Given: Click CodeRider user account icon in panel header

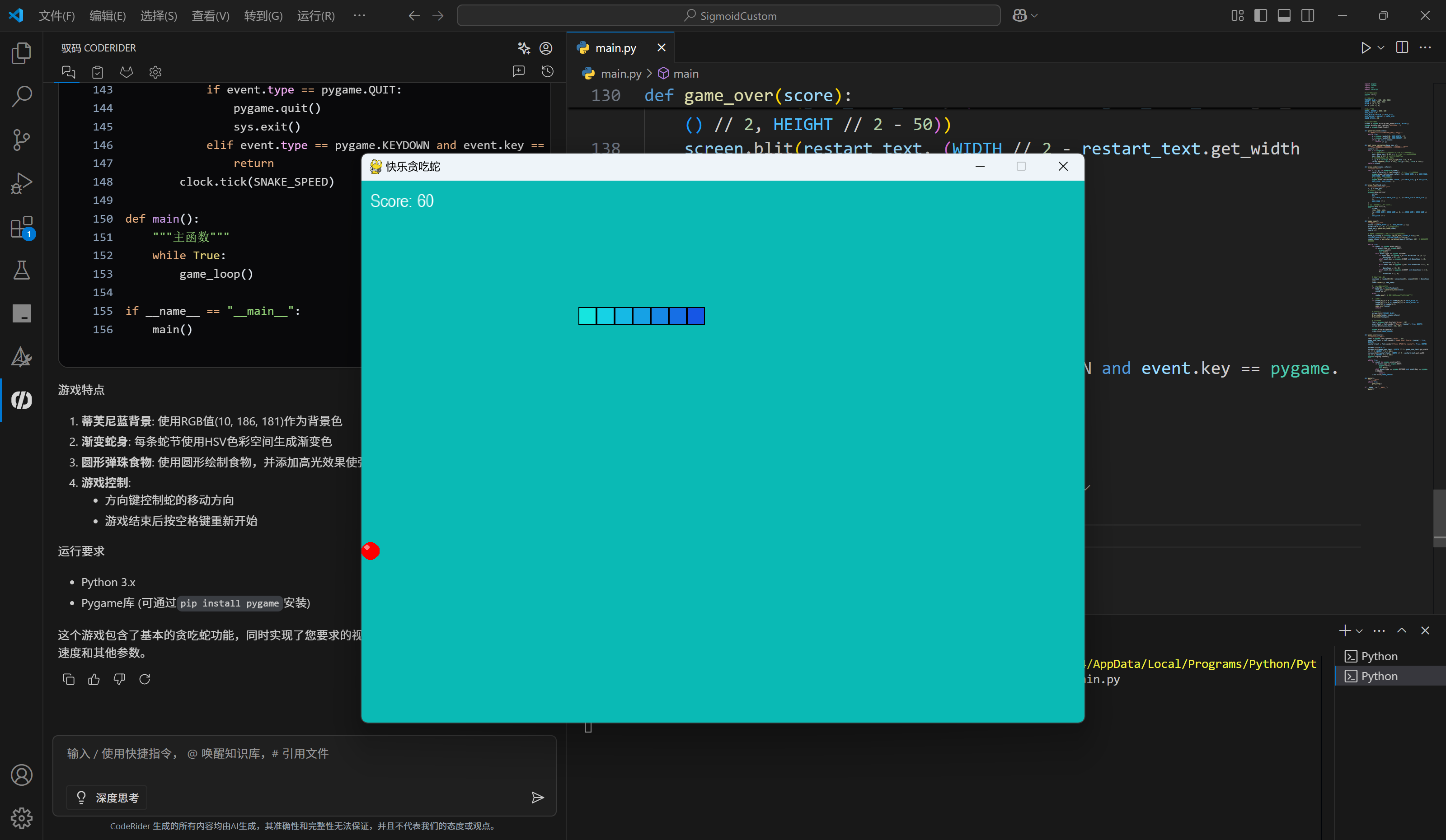Looking at the screenshot, I should 546,48.
